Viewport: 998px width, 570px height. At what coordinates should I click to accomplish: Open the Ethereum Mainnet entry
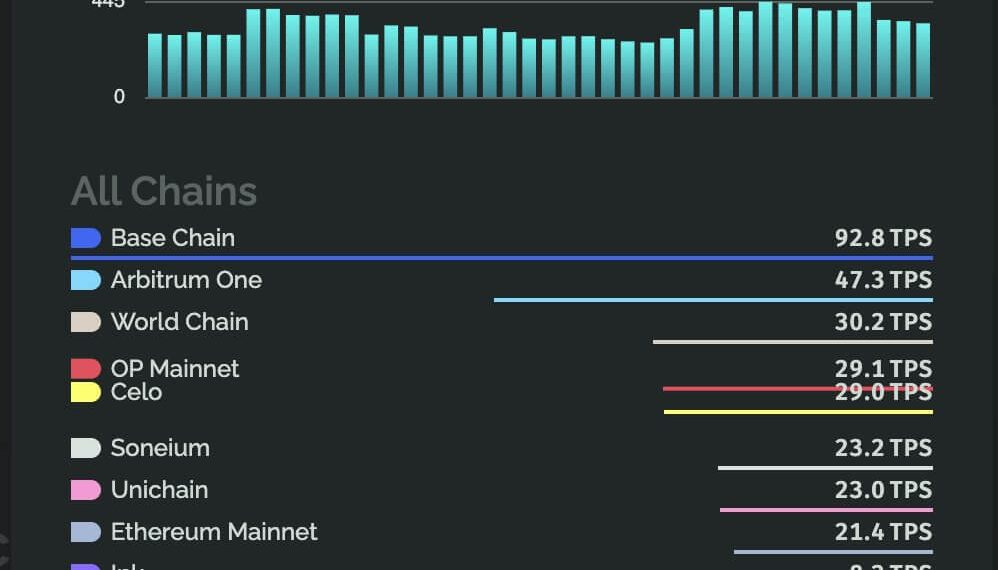point(214,532)
